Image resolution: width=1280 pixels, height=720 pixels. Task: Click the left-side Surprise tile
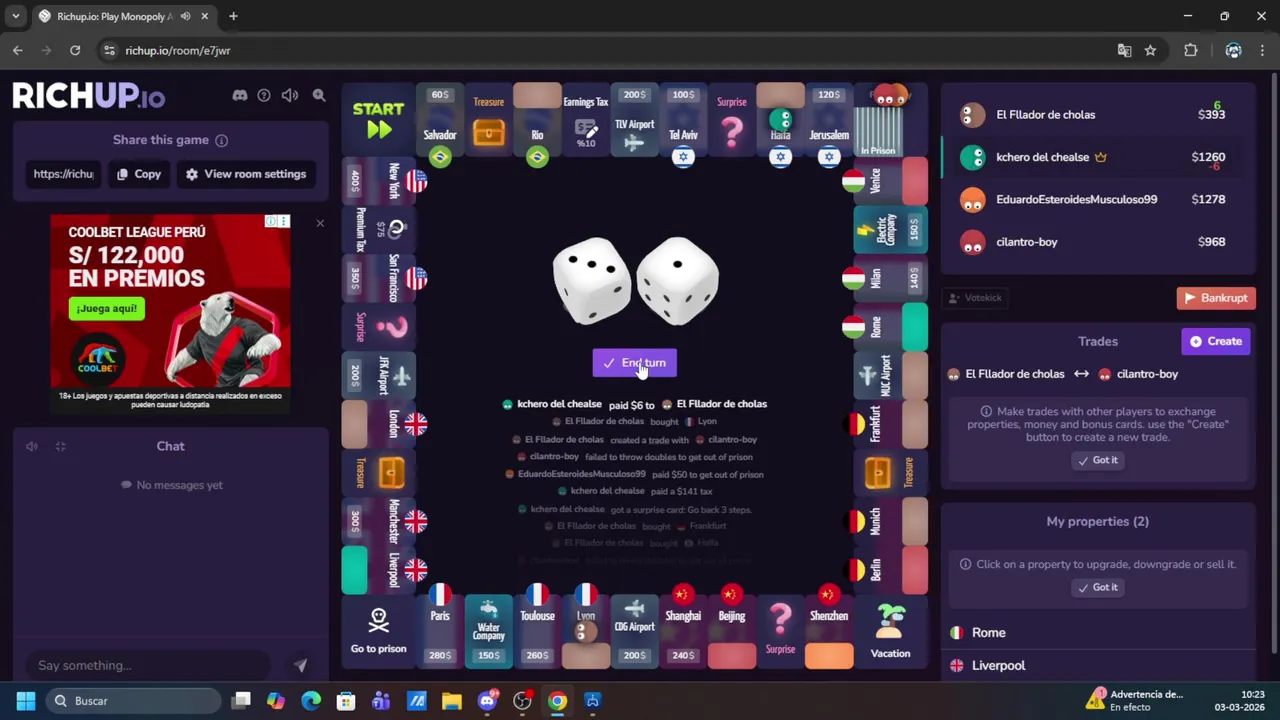[378, 326]
